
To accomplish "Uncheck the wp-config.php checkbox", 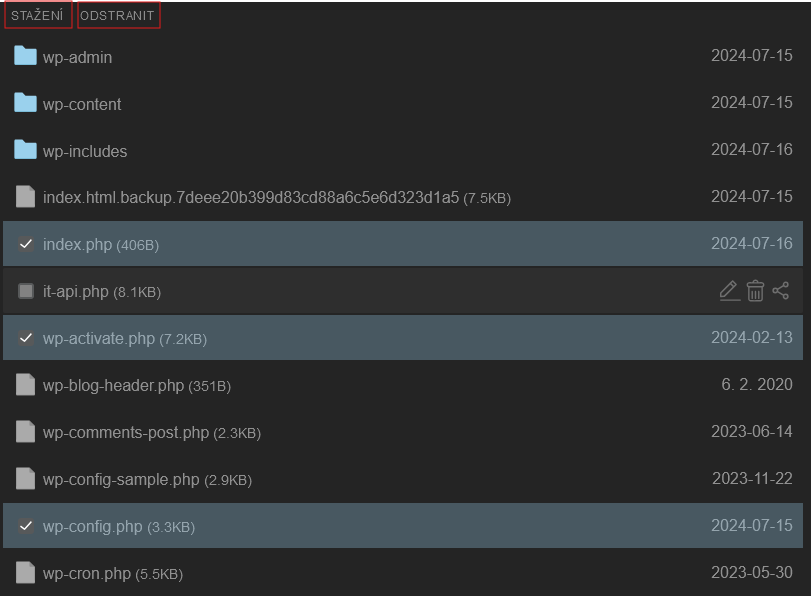I will pyautogui.click(x=26, y=526).
